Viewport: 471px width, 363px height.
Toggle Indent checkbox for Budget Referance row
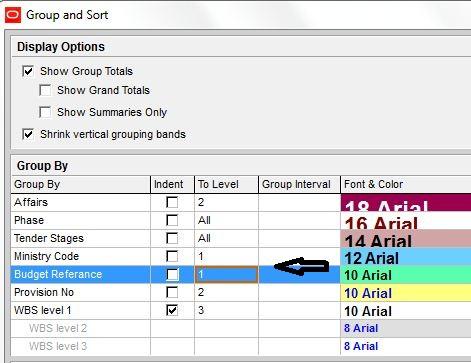click(x=172, y=274)
